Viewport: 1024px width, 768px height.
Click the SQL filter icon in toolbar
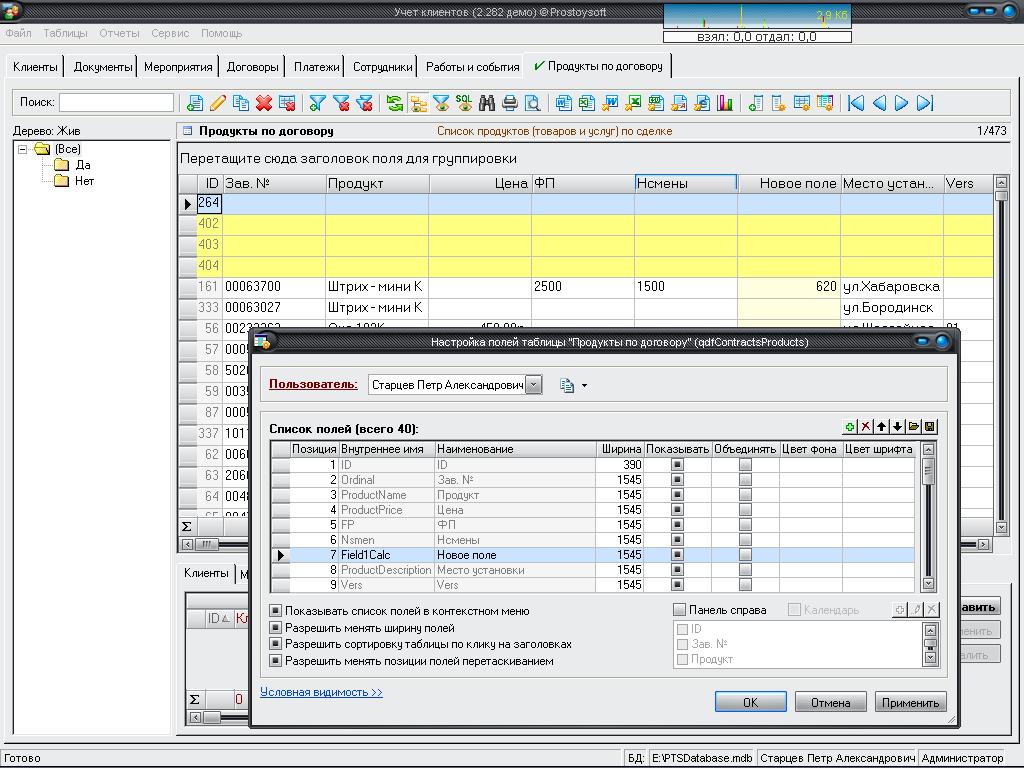point(464,103)
